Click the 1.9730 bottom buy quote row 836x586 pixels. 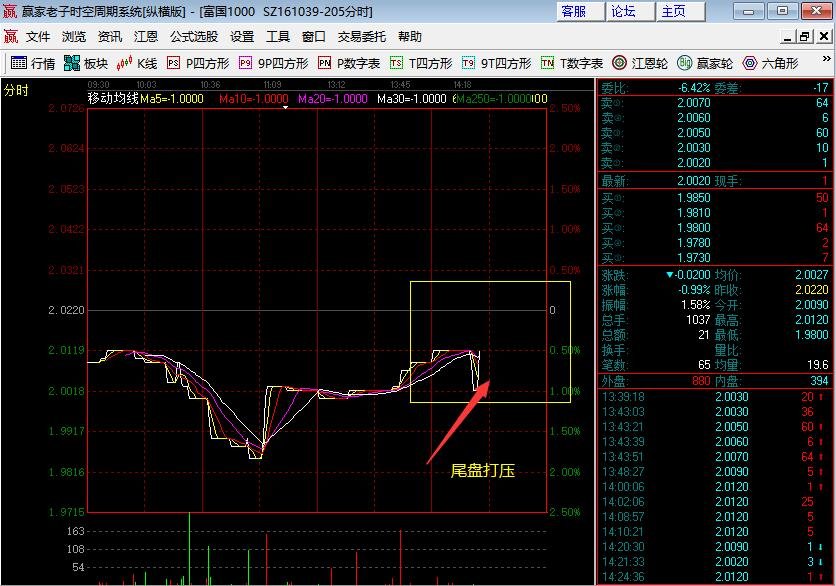click(x=714, y=258)
